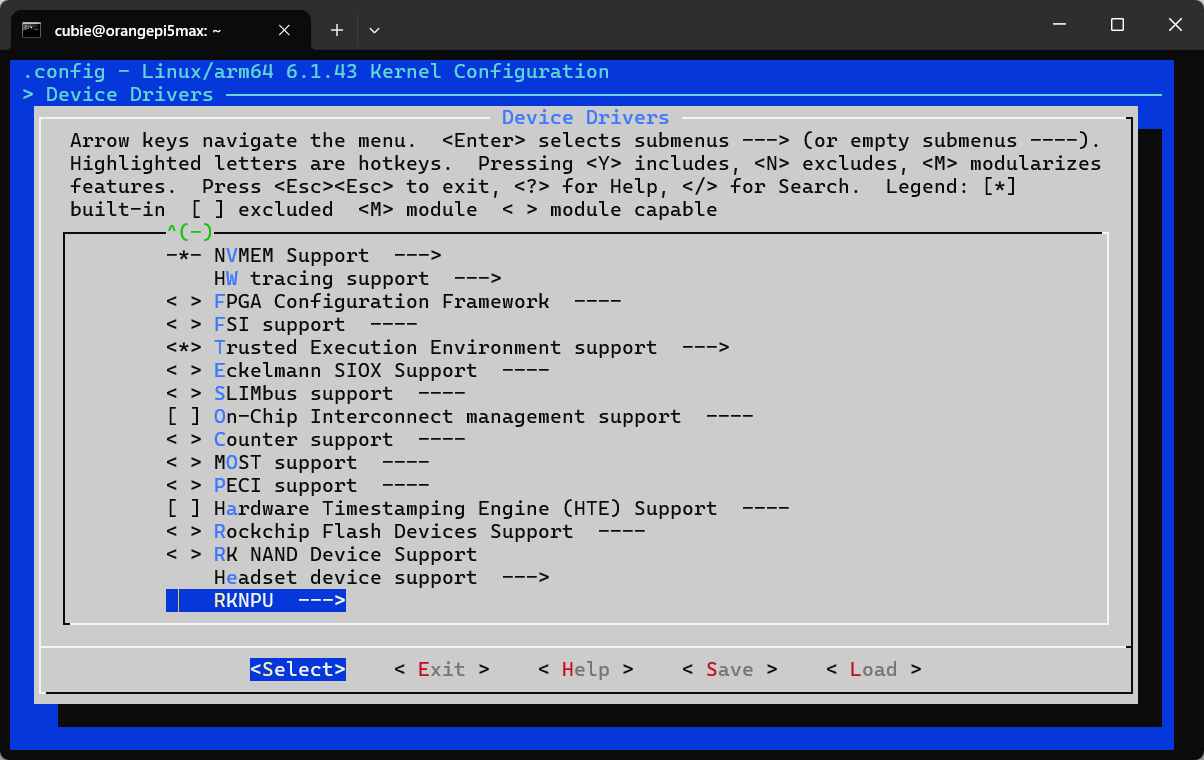Viewport: 1204px width, 760px height.
Task: Open the terminal profiles dropdown
Action: point(374,30)
